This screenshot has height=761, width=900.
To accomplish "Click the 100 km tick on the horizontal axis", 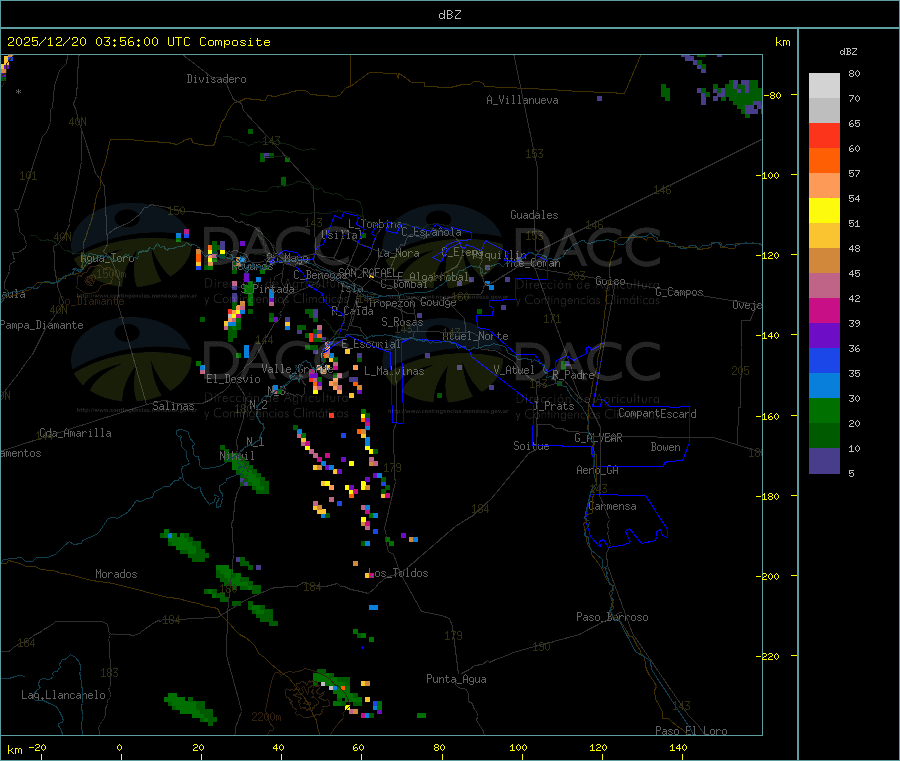I will pos(518,748).
